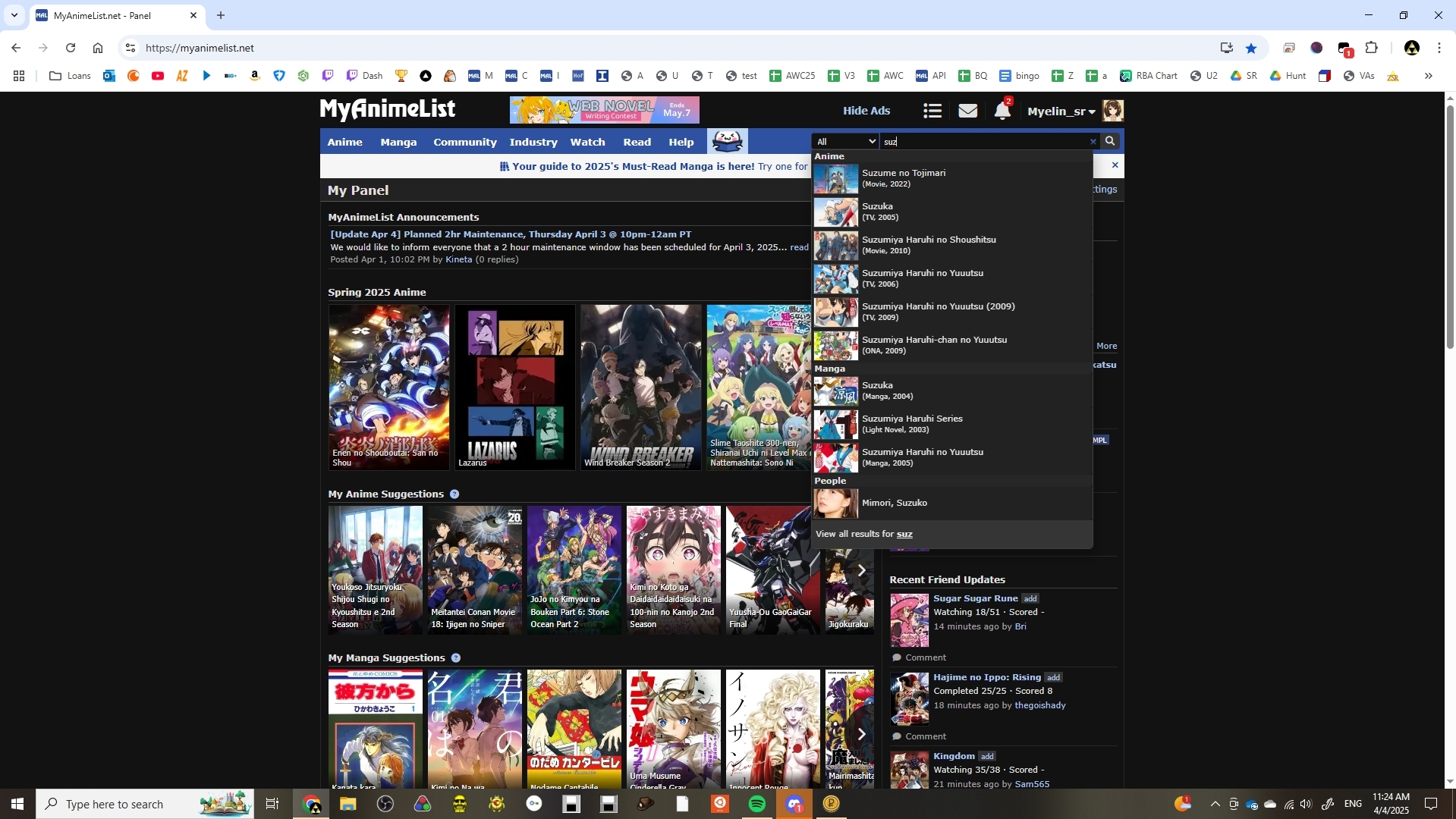Show more bookmarks with the overflow chevron
This screenshot has height=819, width=1456.
(x=1429, y=76)
